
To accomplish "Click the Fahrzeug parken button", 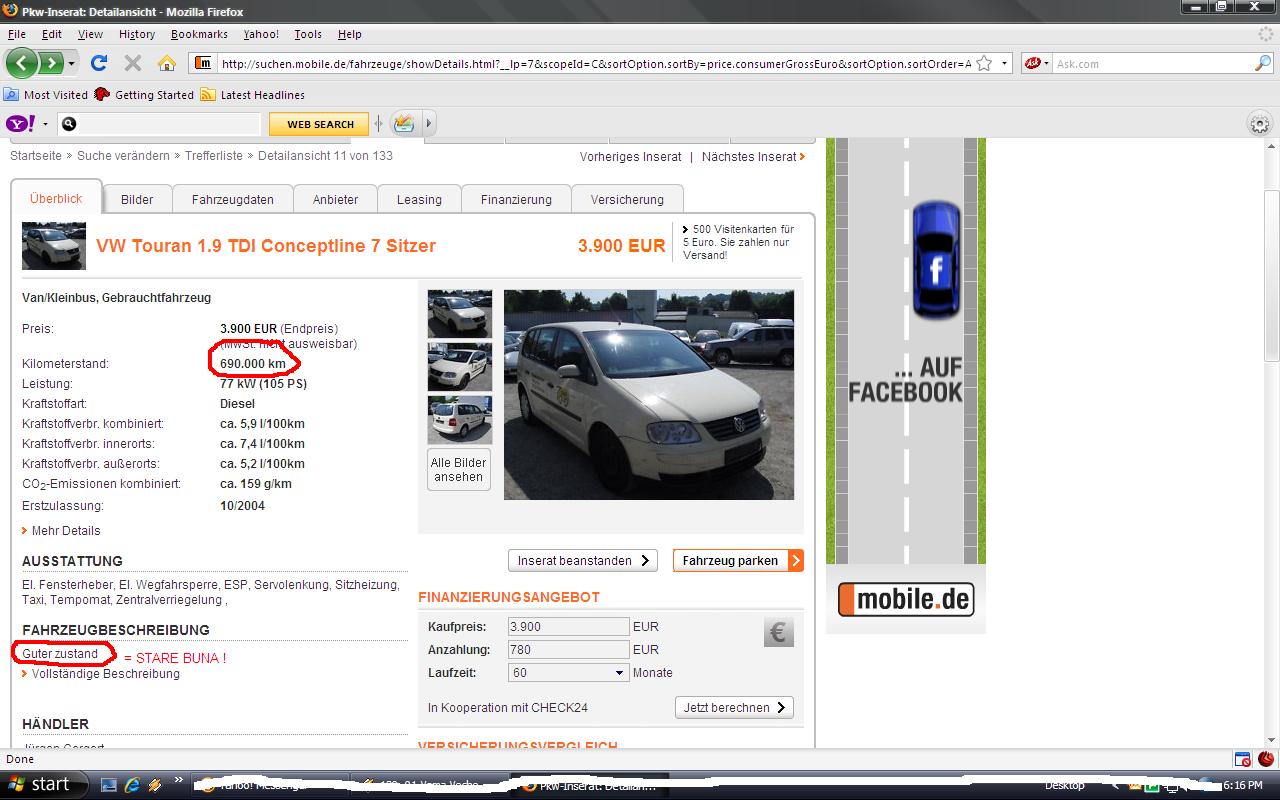I will coord(737,561).
